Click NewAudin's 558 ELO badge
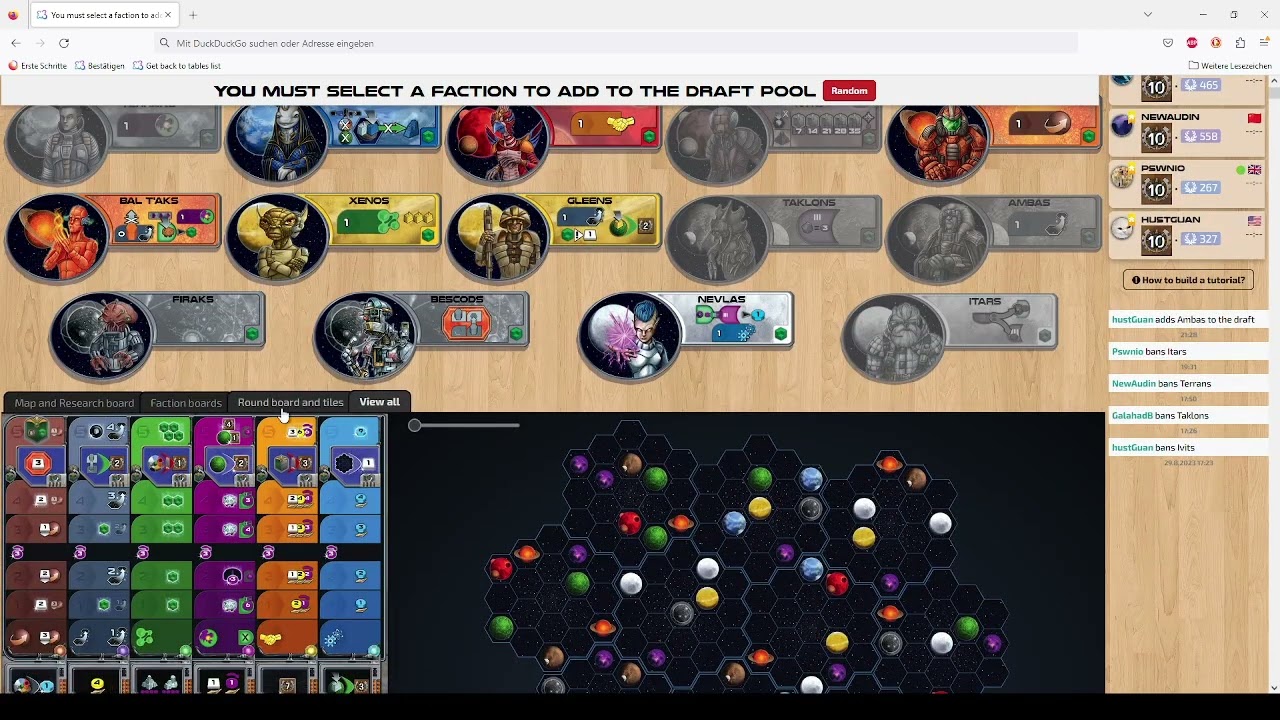This screenshot has width=1280, height=720. click(x=1202, y=137)
